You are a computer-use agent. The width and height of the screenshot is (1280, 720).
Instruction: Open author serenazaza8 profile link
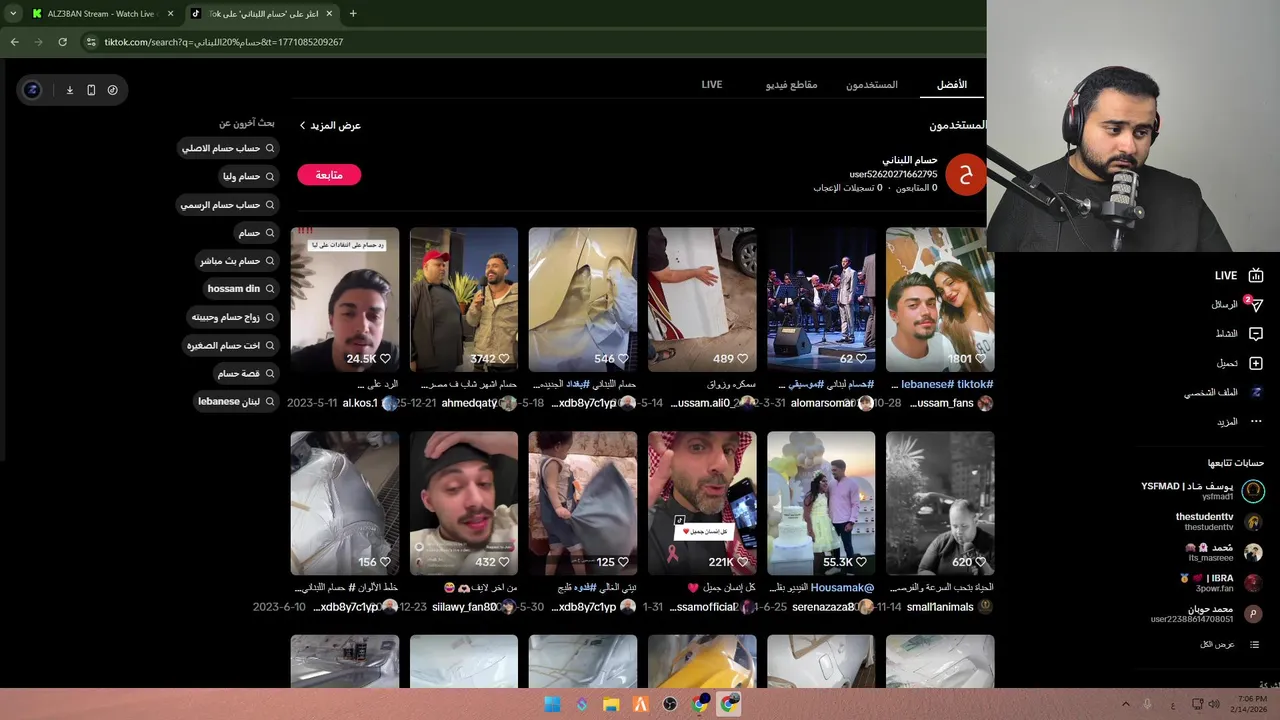823,607
